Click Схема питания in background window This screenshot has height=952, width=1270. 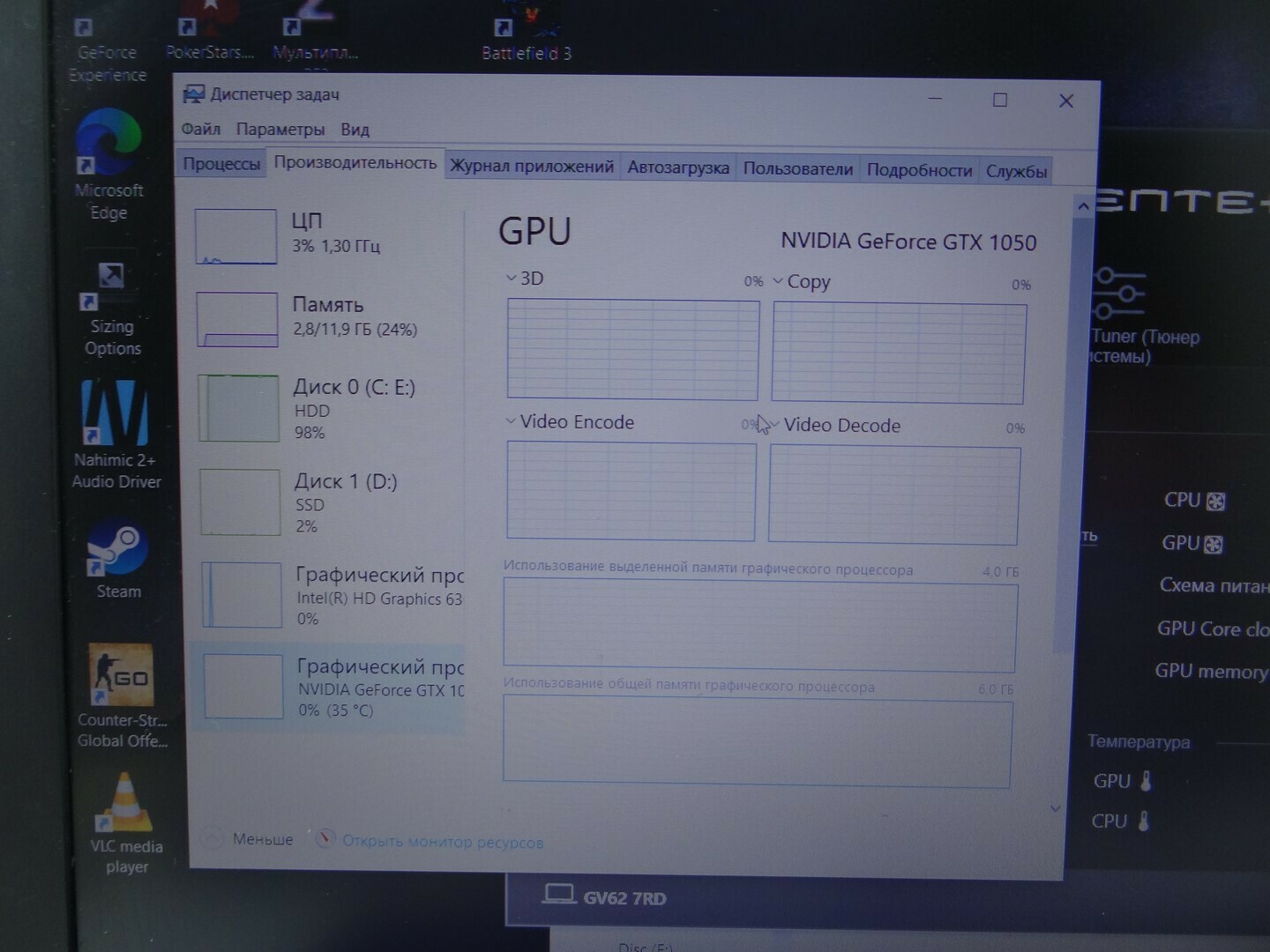tap(1214, 585)
